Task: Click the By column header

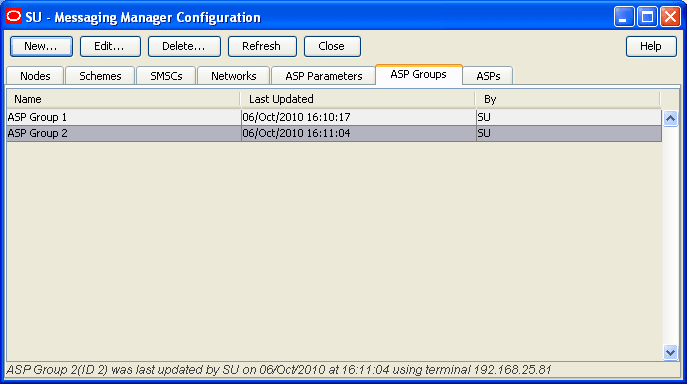Action: click(x=568, y=99)
